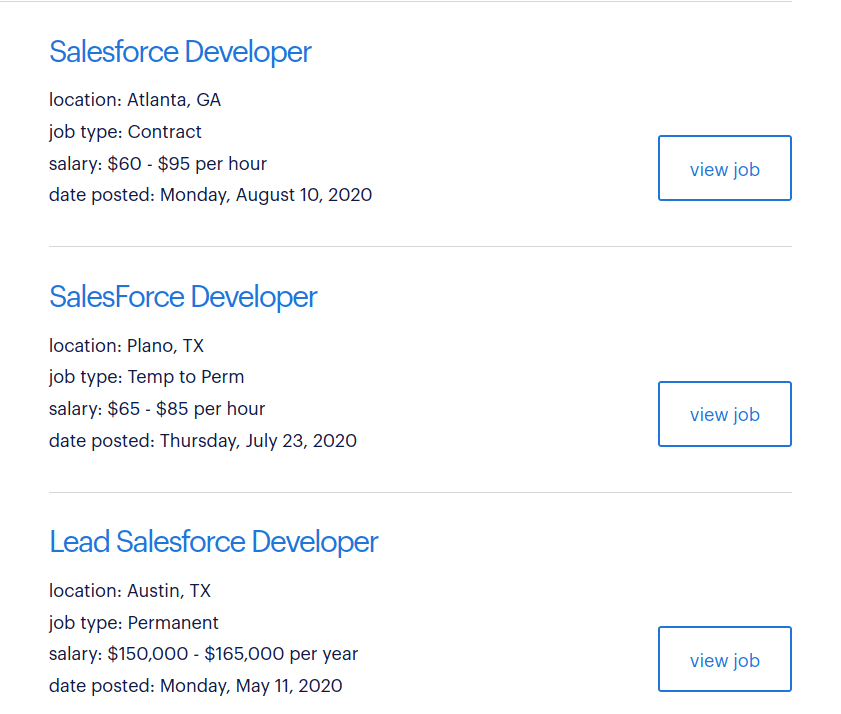Image resolution: width=841 pixels, height=714 pixels.
Task: Select the text 'job type: Contract'
Action: coord(125,132)
